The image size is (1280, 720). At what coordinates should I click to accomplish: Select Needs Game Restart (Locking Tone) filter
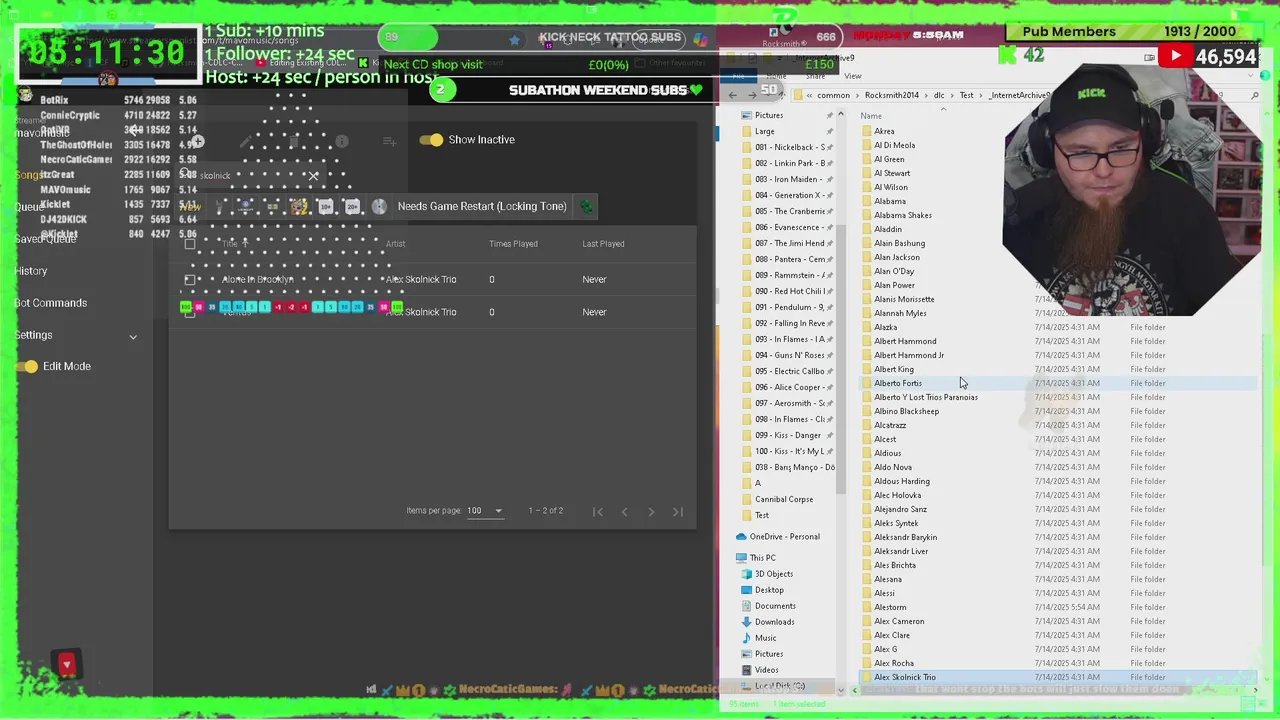482,206
